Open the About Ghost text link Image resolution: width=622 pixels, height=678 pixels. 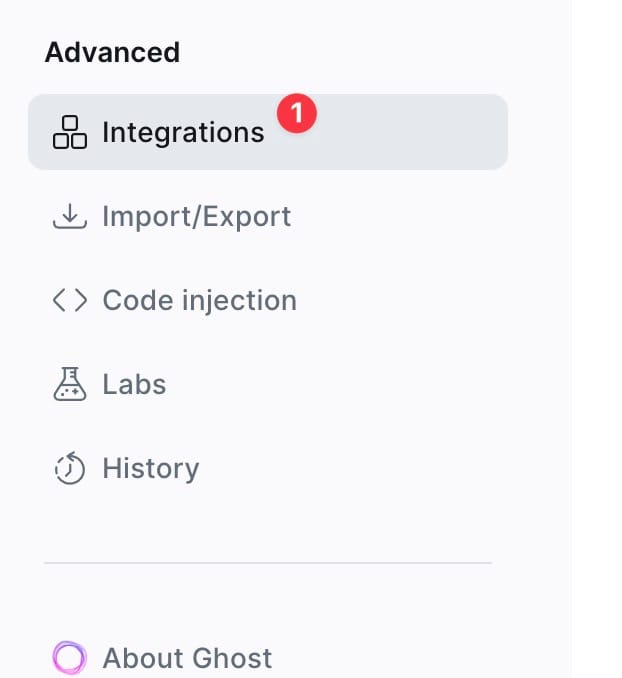point(187,658)
